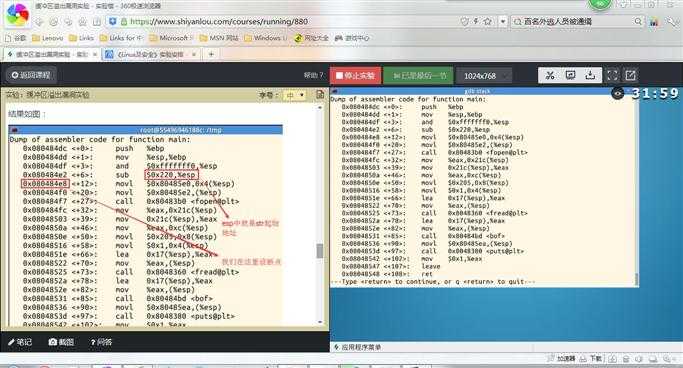Click the favorite star icon in address bar
Screen dimensions: 683x368
[x=487, y=21]
